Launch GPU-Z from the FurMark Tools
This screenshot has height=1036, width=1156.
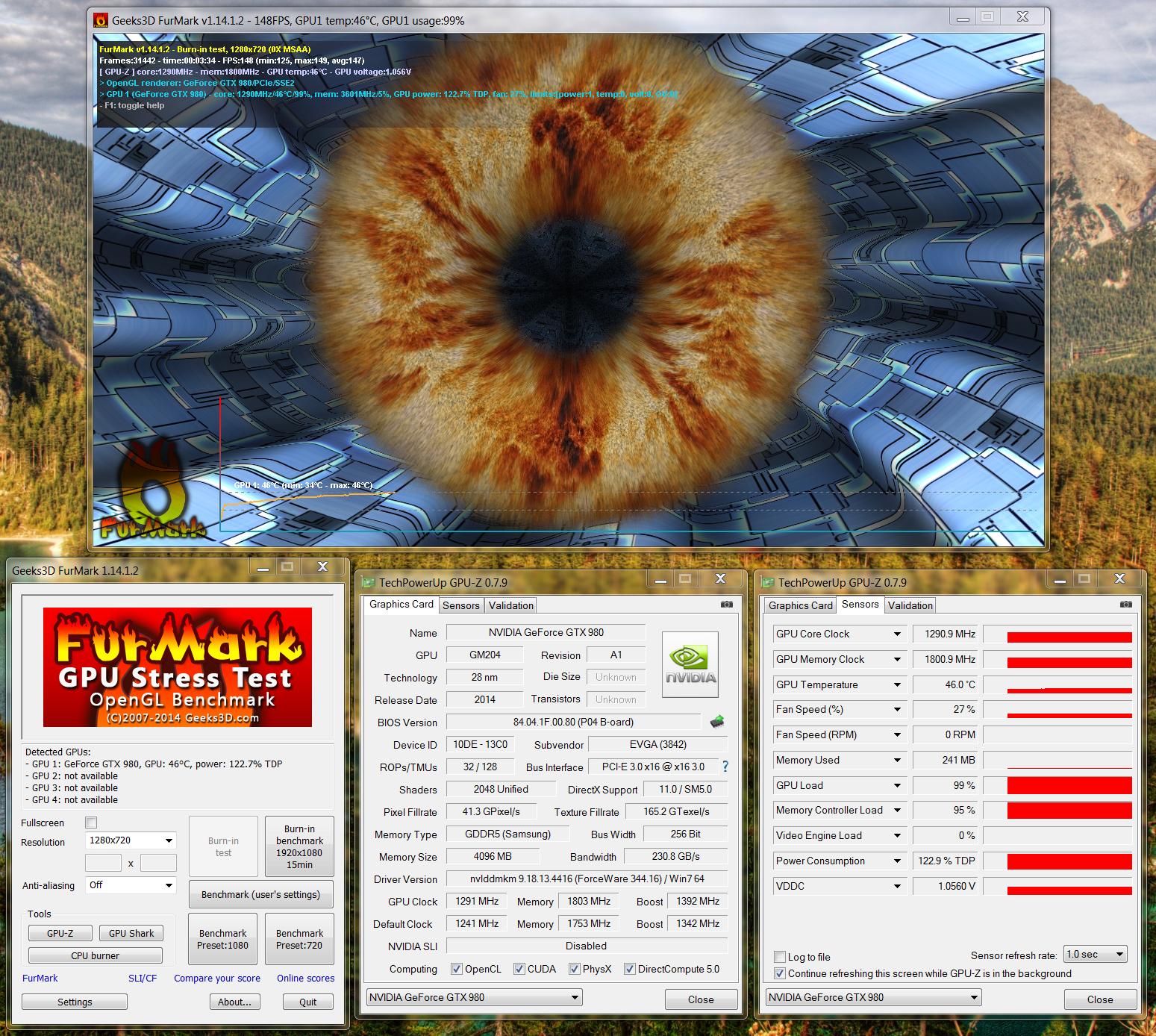[60, 933]
